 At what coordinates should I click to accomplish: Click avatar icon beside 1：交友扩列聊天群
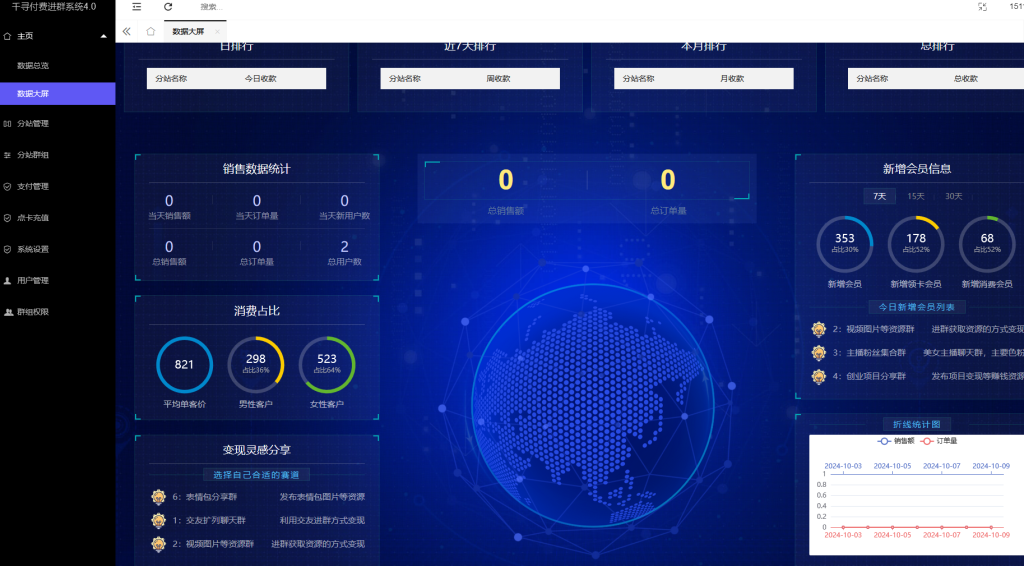click(158, 520)
